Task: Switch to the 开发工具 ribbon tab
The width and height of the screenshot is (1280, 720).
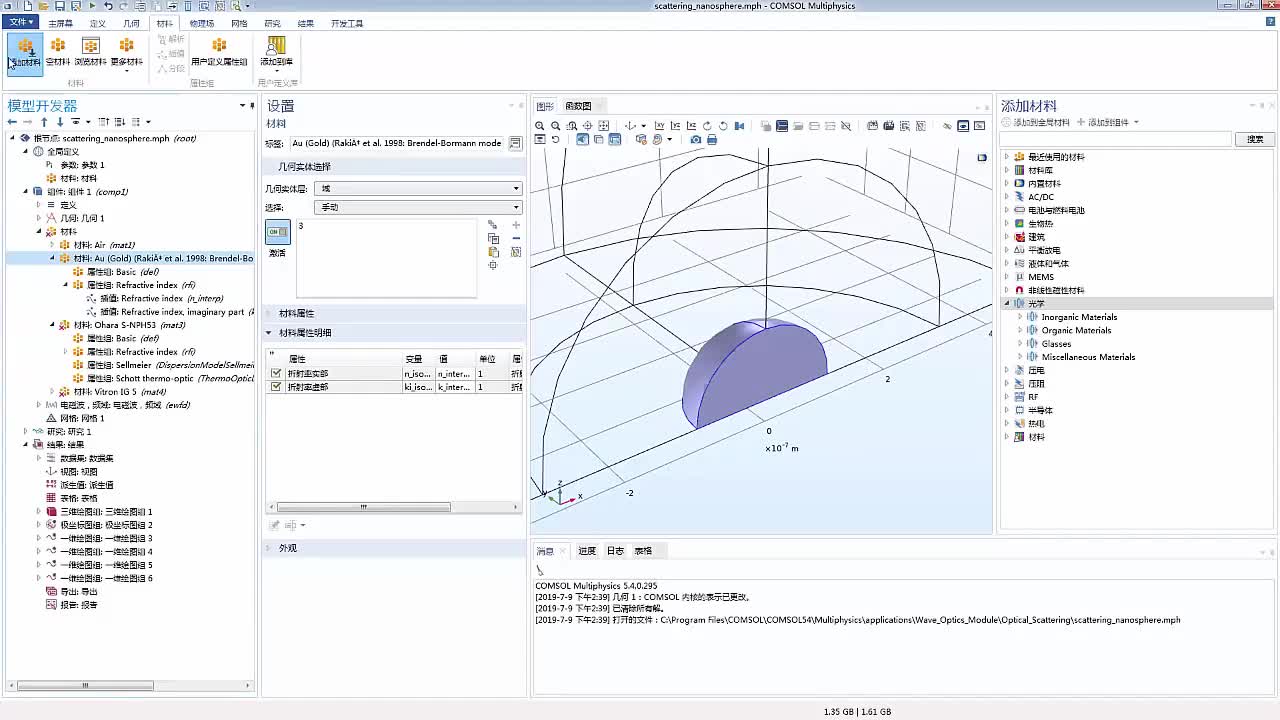Action: [347, 23]
